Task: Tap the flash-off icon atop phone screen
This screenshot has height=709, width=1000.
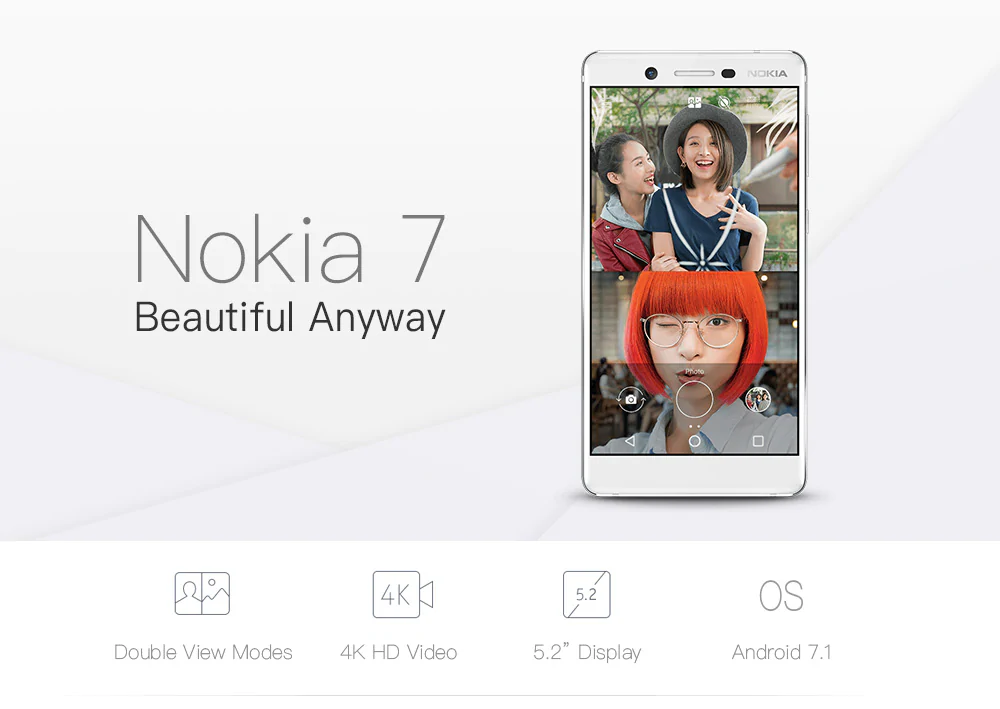Action: (x=723, y=102)
